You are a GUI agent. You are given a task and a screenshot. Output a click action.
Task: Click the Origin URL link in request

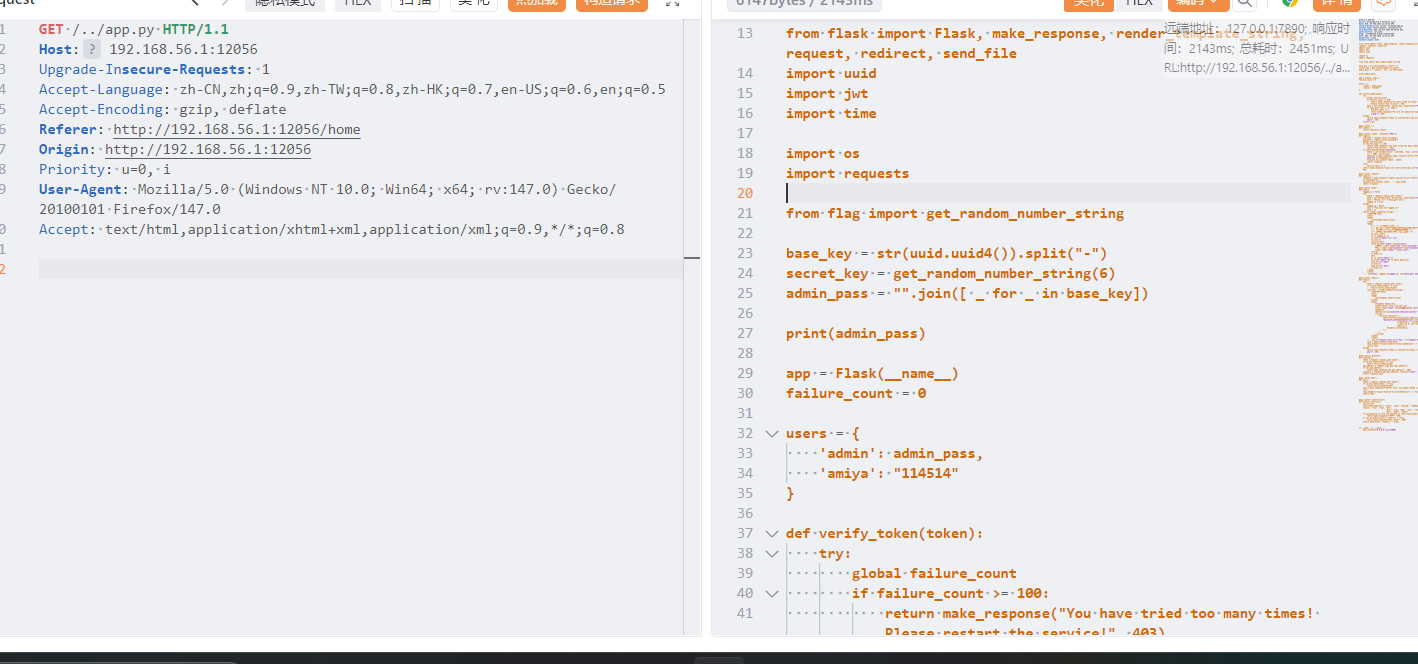[208, 149]
